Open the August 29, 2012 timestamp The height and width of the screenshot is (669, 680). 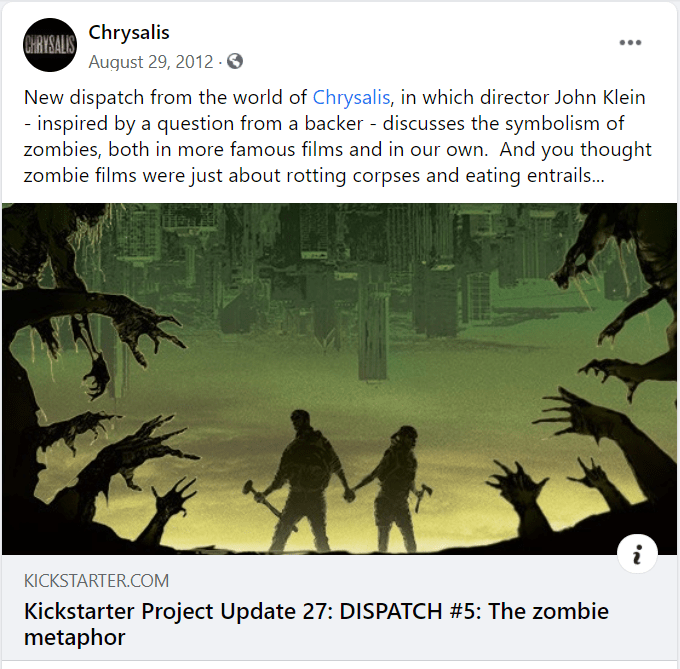151,62
